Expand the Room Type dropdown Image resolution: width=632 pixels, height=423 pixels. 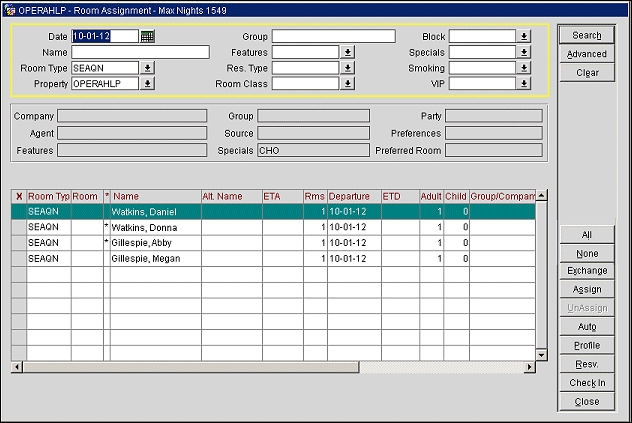coord(148,68)
